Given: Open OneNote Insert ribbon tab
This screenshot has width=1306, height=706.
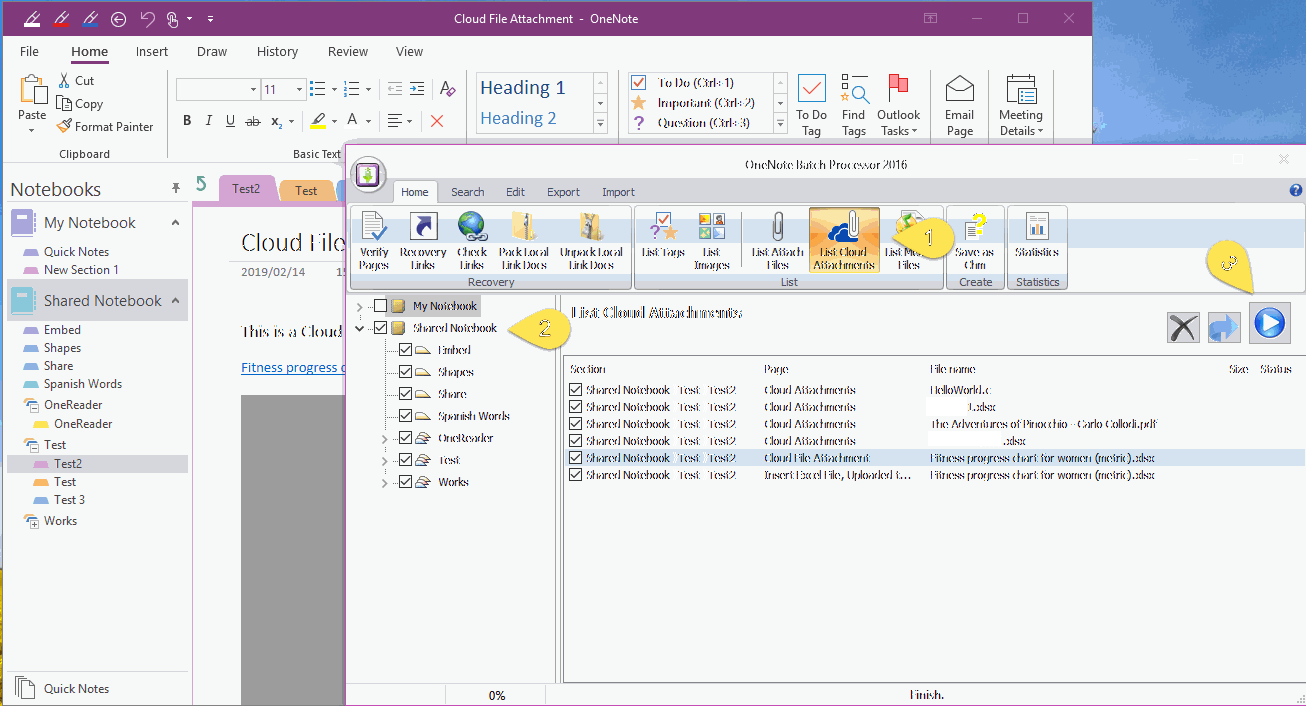Looking at the screenshot, I should [152, 52].
